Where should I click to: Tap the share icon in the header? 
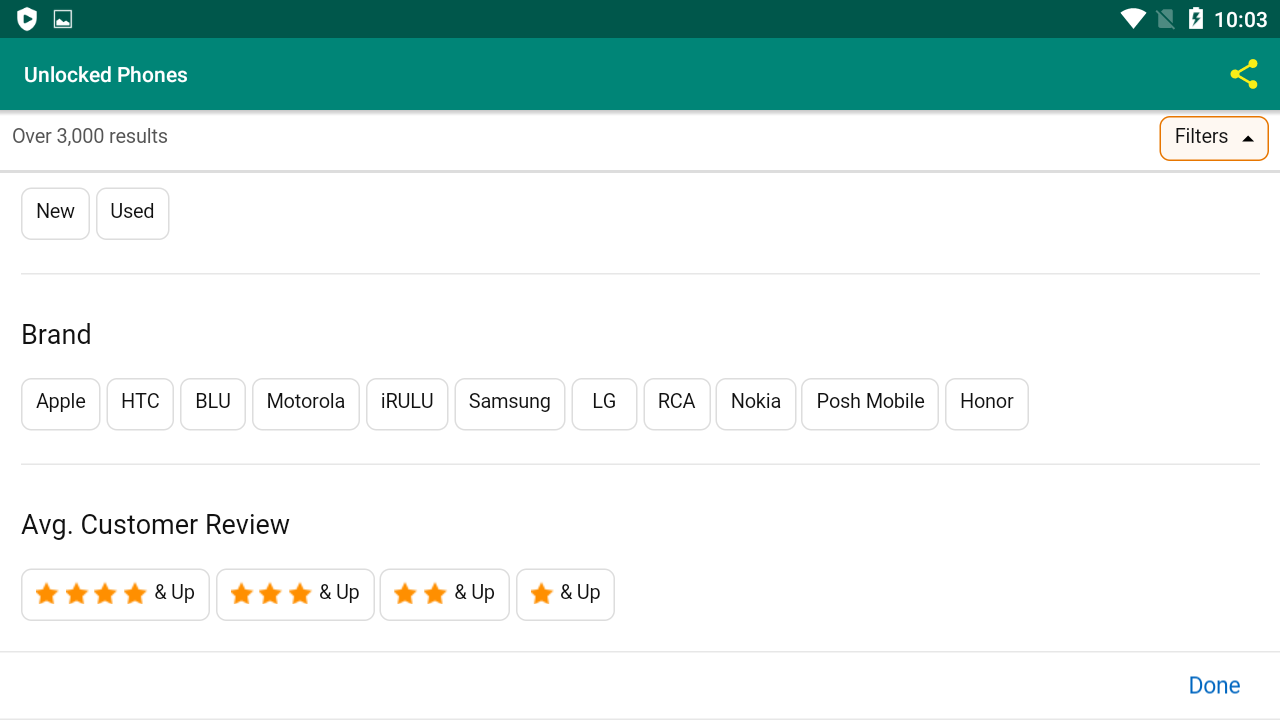pyautogui.click(x=1244, y=74)
